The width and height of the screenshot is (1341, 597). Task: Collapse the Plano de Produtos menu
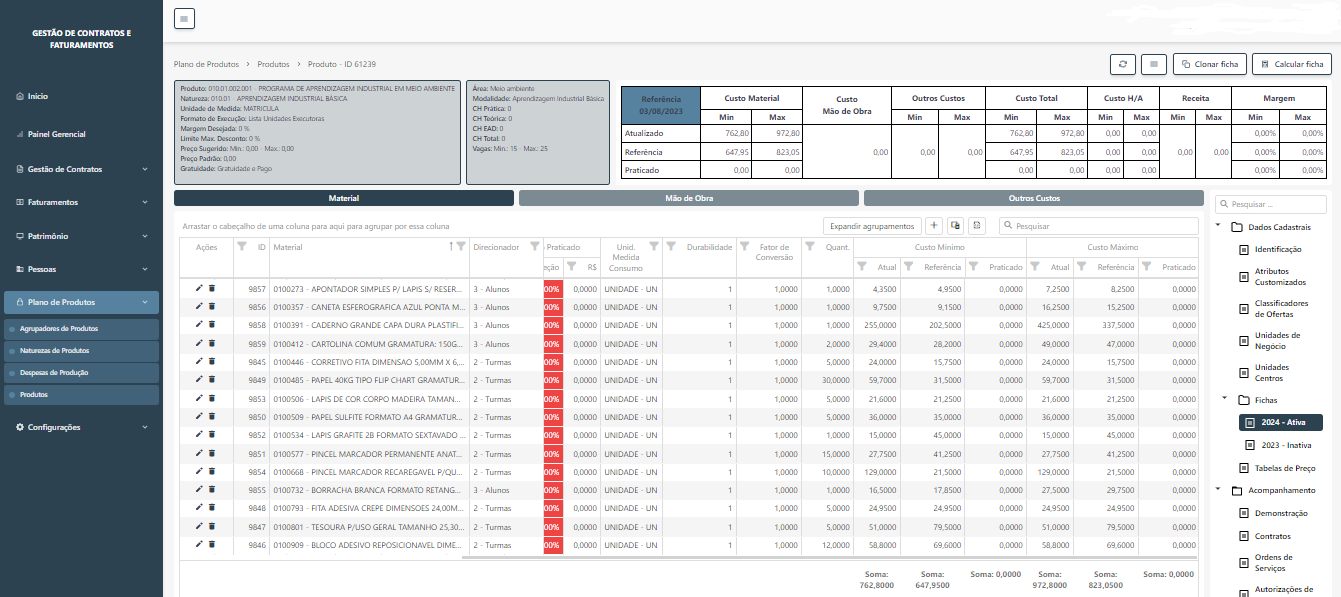click(x=81, y=302)
